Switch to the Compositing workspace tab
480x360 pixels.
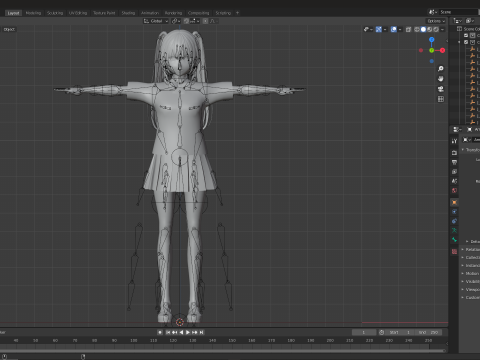point(198,13)
